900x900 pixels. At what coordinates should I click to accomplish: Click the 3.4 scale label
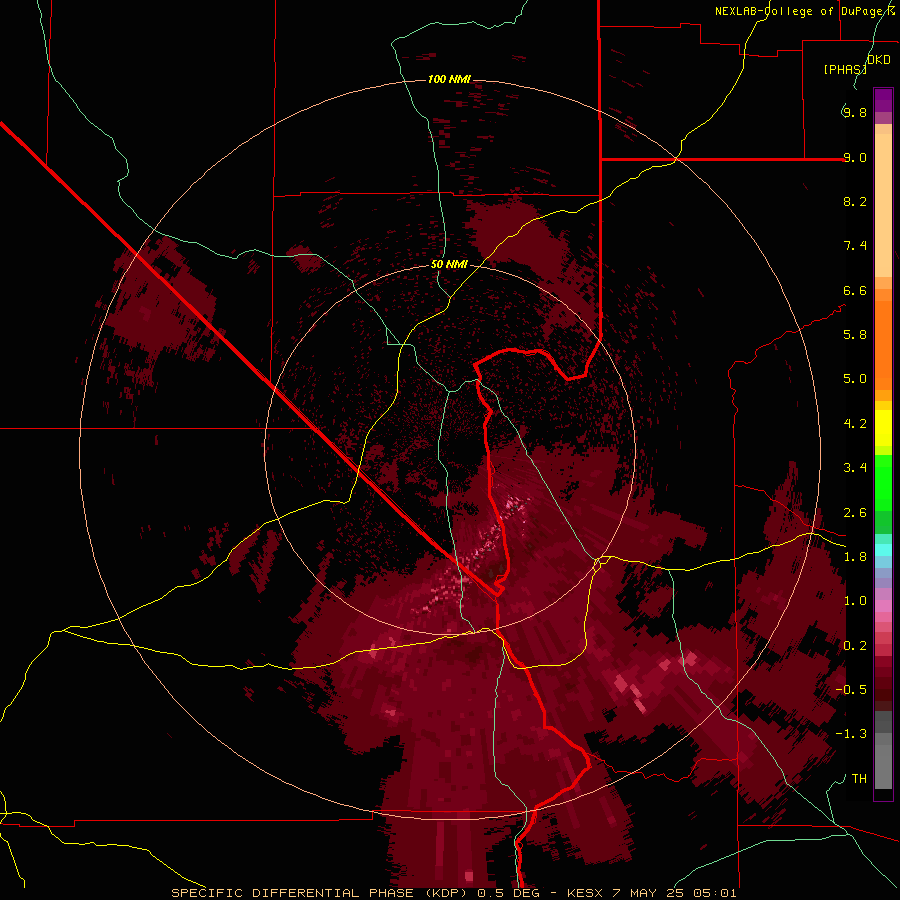pyautogui.click(x=855, y=468)
